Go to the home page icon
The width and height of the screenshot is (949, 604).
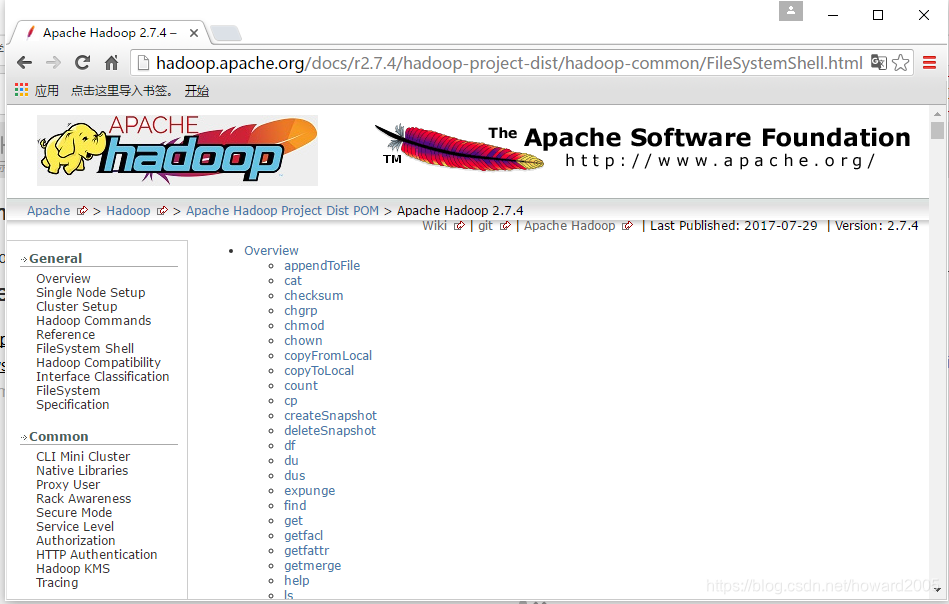point(111,62)
